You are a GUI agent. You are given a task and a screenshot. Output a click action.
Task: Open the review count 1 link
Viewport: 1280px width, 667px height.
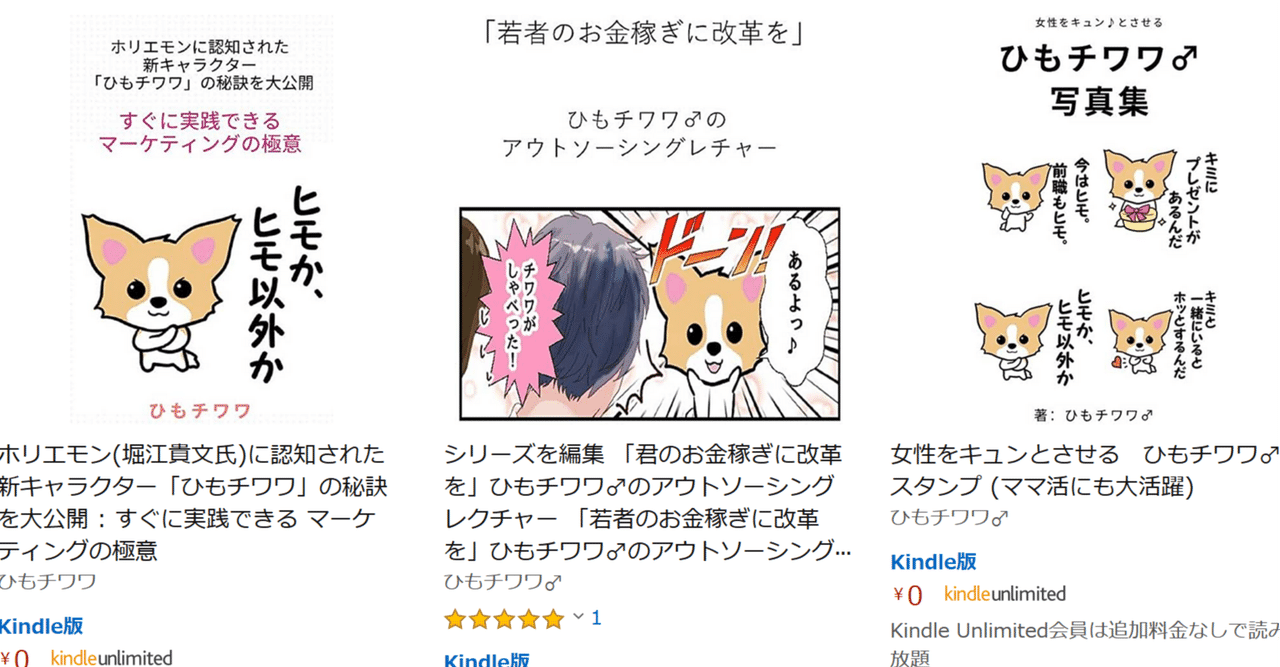point(596,619)
